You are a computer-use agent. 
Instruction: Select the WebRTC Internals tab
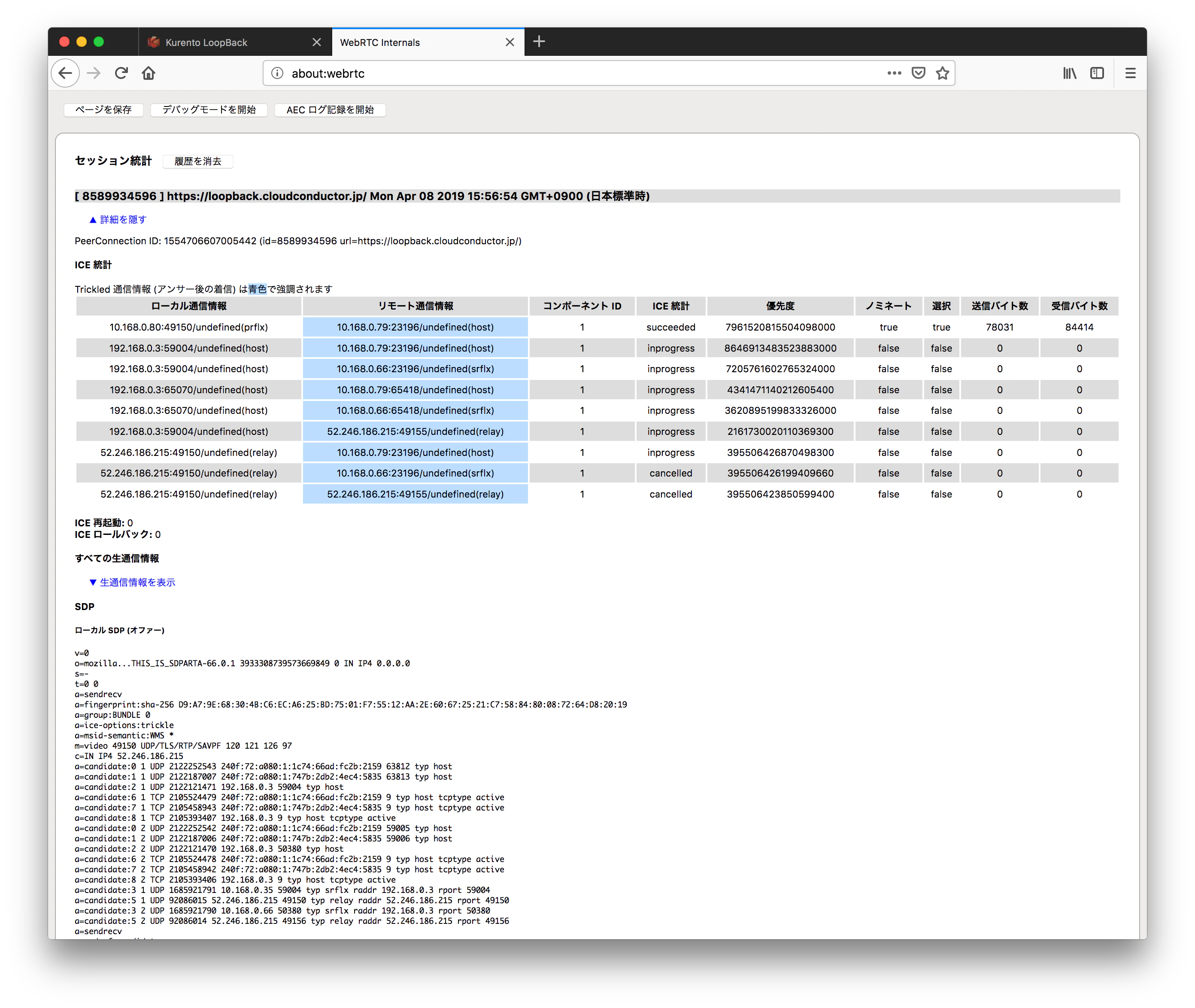428,42
